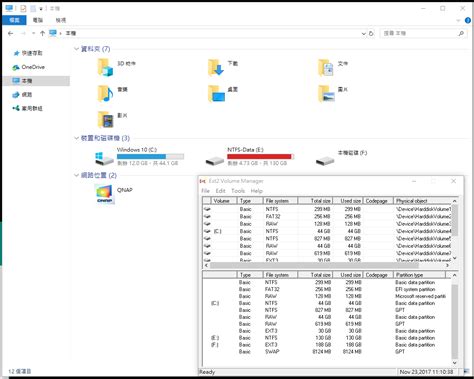
Task: Open the Pictures folder icon
Action: pos(326,93)
